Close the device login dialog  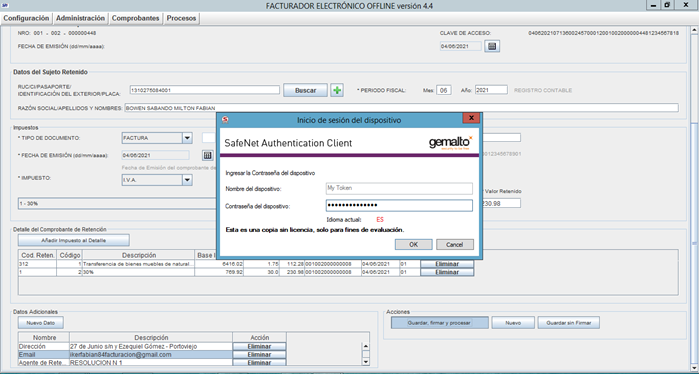click(x=471, y=118)
